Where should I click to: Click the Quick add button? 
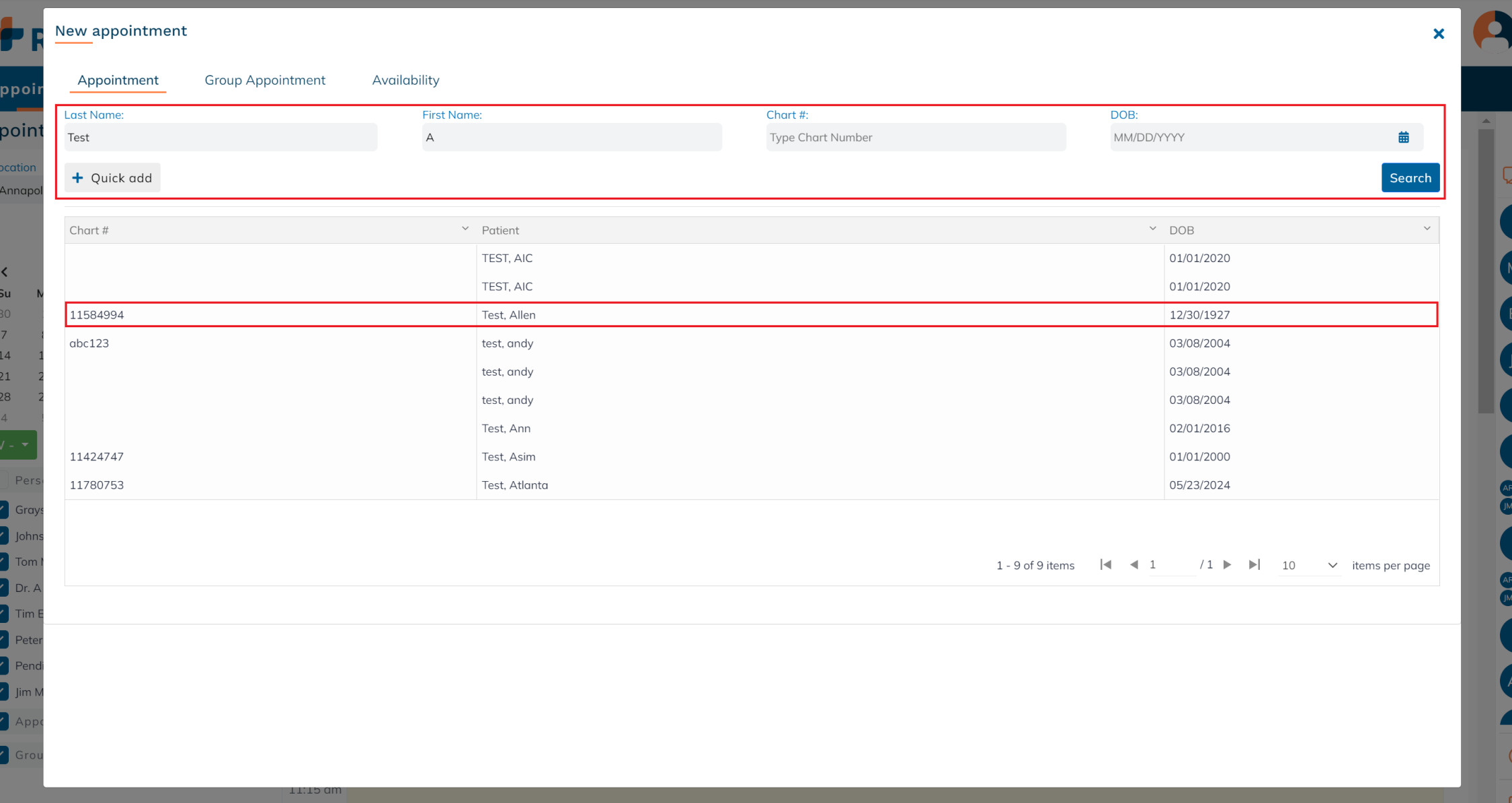(112, 177)
